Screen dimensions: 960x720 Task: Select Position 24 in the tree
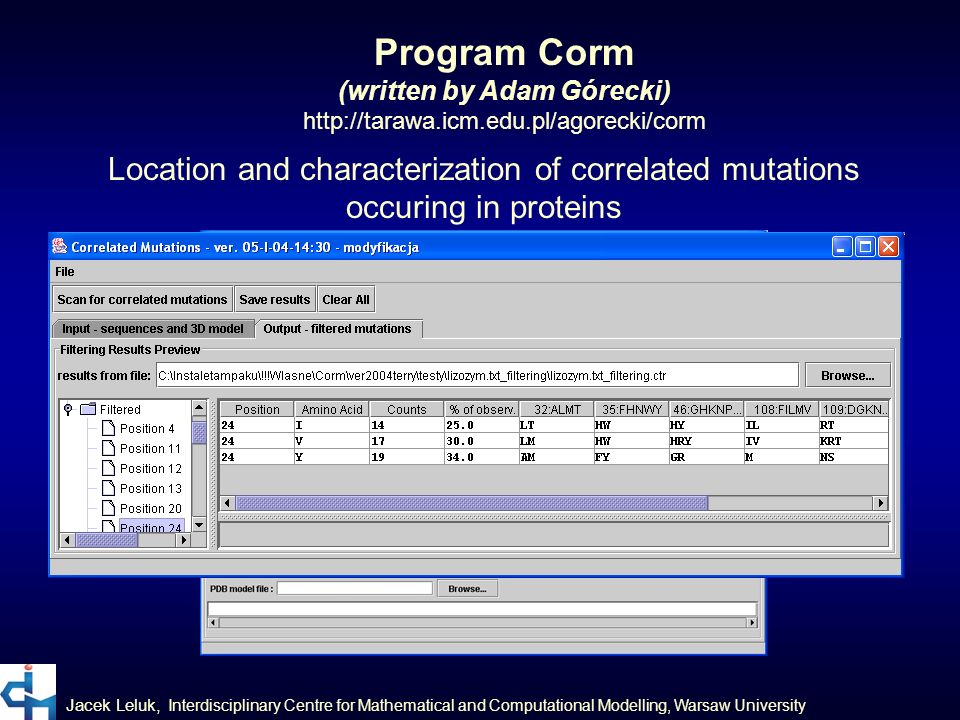pyautogui.click(x=151, y=527)
